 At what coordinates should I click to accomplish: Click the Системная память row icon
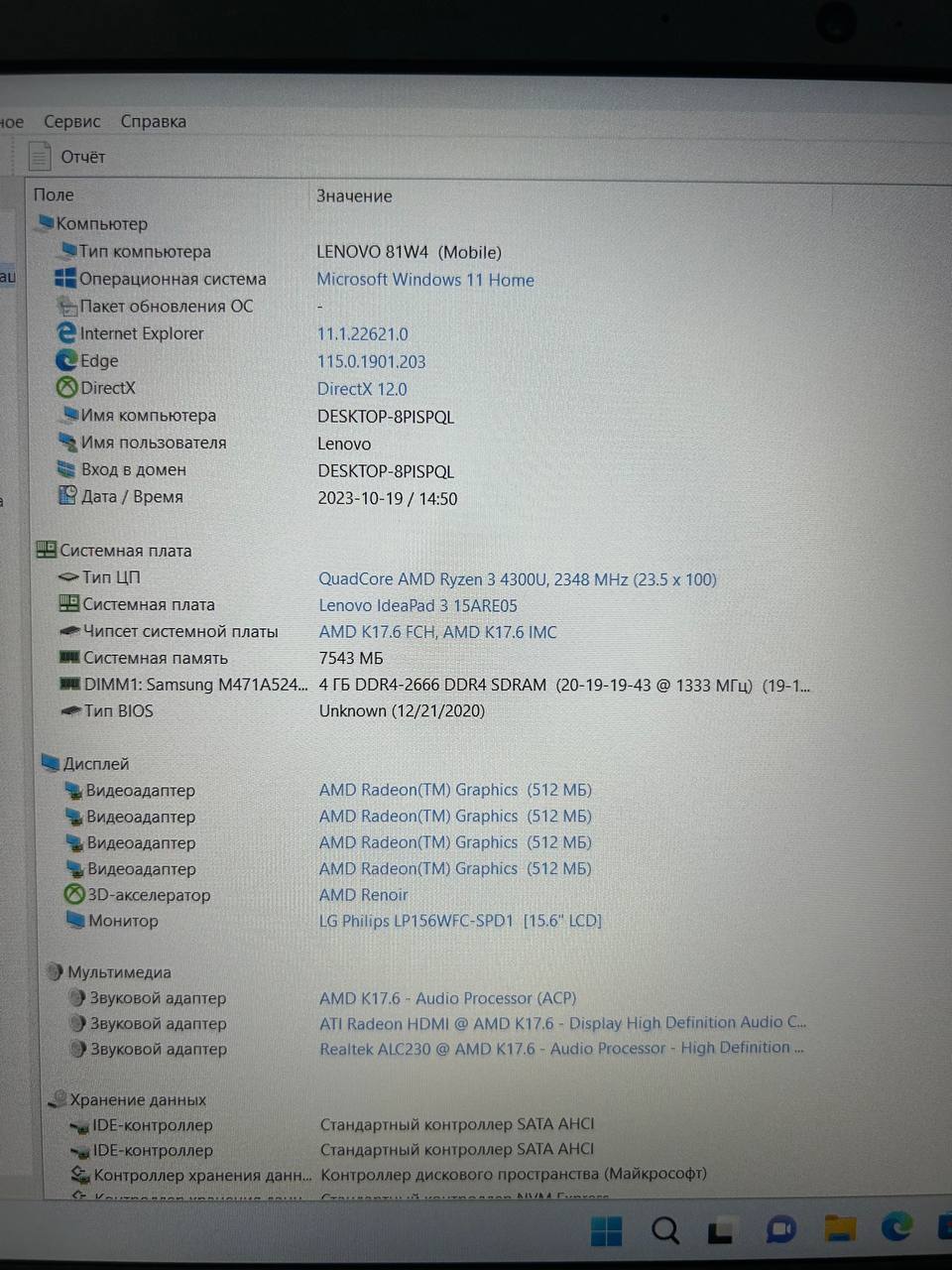69,657
